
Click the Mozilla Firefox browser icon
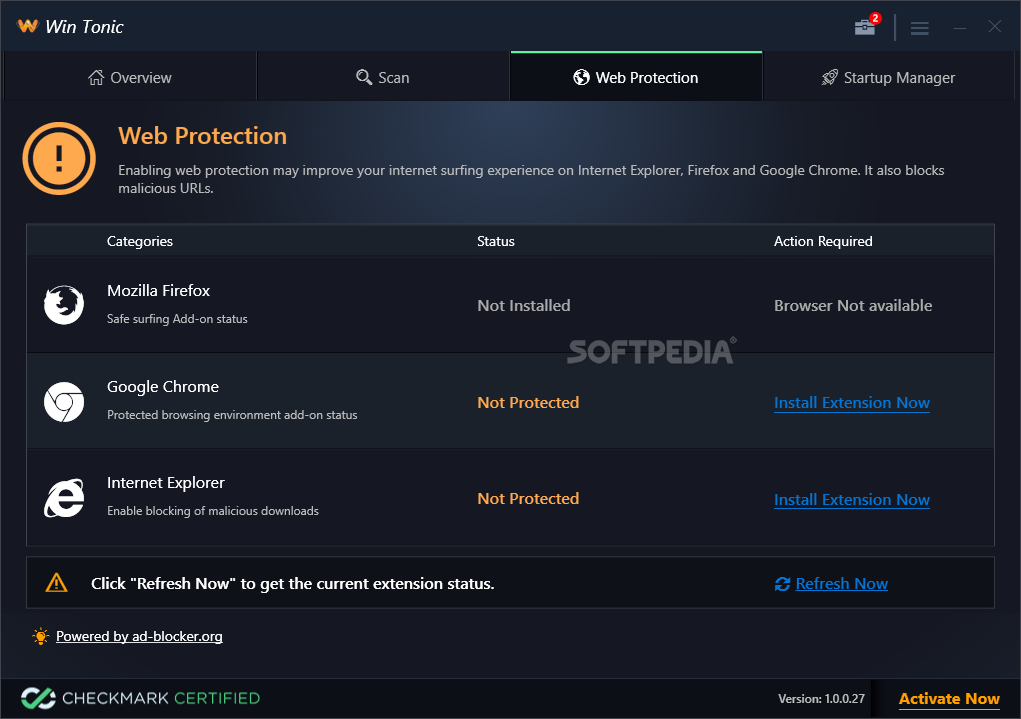(64, 305)
